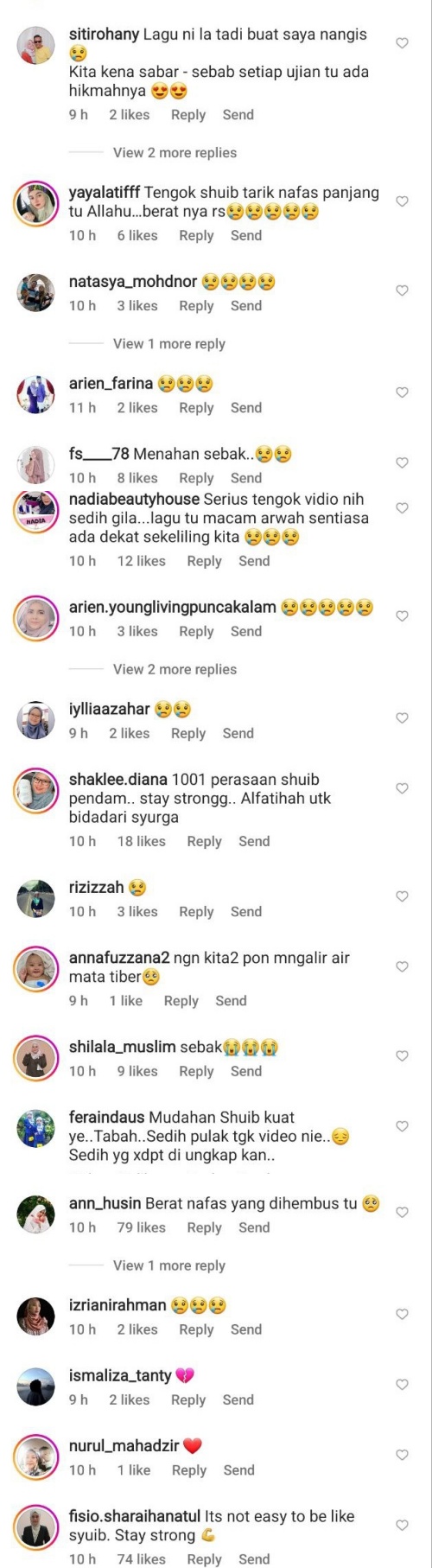Like nadiabeautyhouse's comment heart
Viewport: 432px width, 1568px height.
pos(402,508)
